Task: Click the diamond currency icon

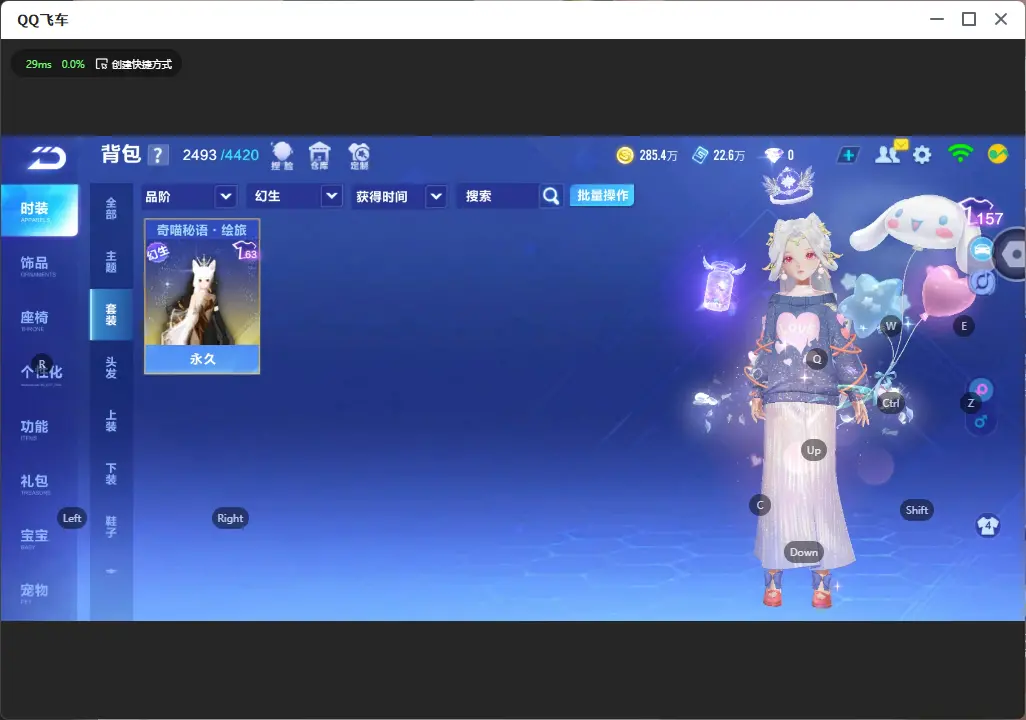Action: point(773,155)
